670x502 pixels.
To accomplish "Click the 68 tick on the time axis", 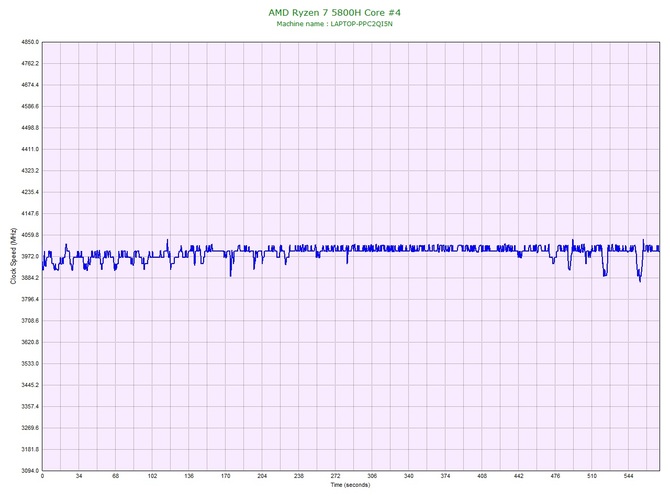I will tap(116, 476).
